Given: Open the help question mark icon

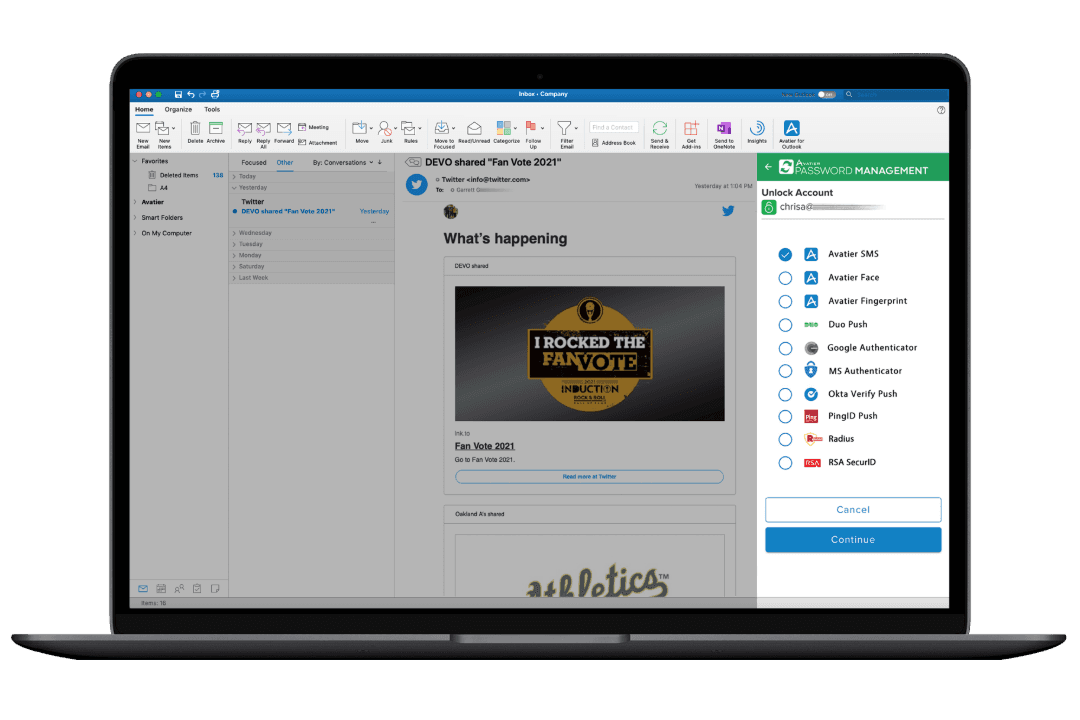Looking at the screenshot, I should pyautogui.click(x=941, y=110).
